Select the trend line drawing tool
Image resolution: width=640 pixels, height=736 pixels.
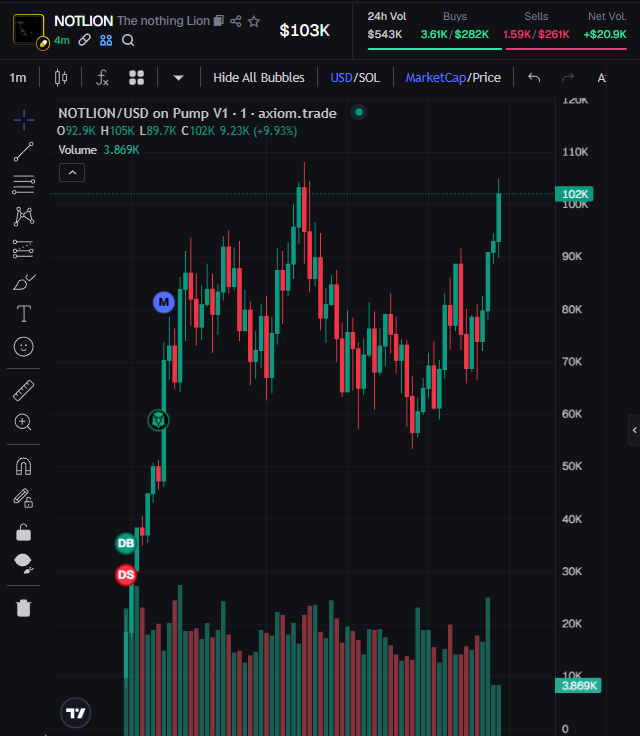(23, 152)
